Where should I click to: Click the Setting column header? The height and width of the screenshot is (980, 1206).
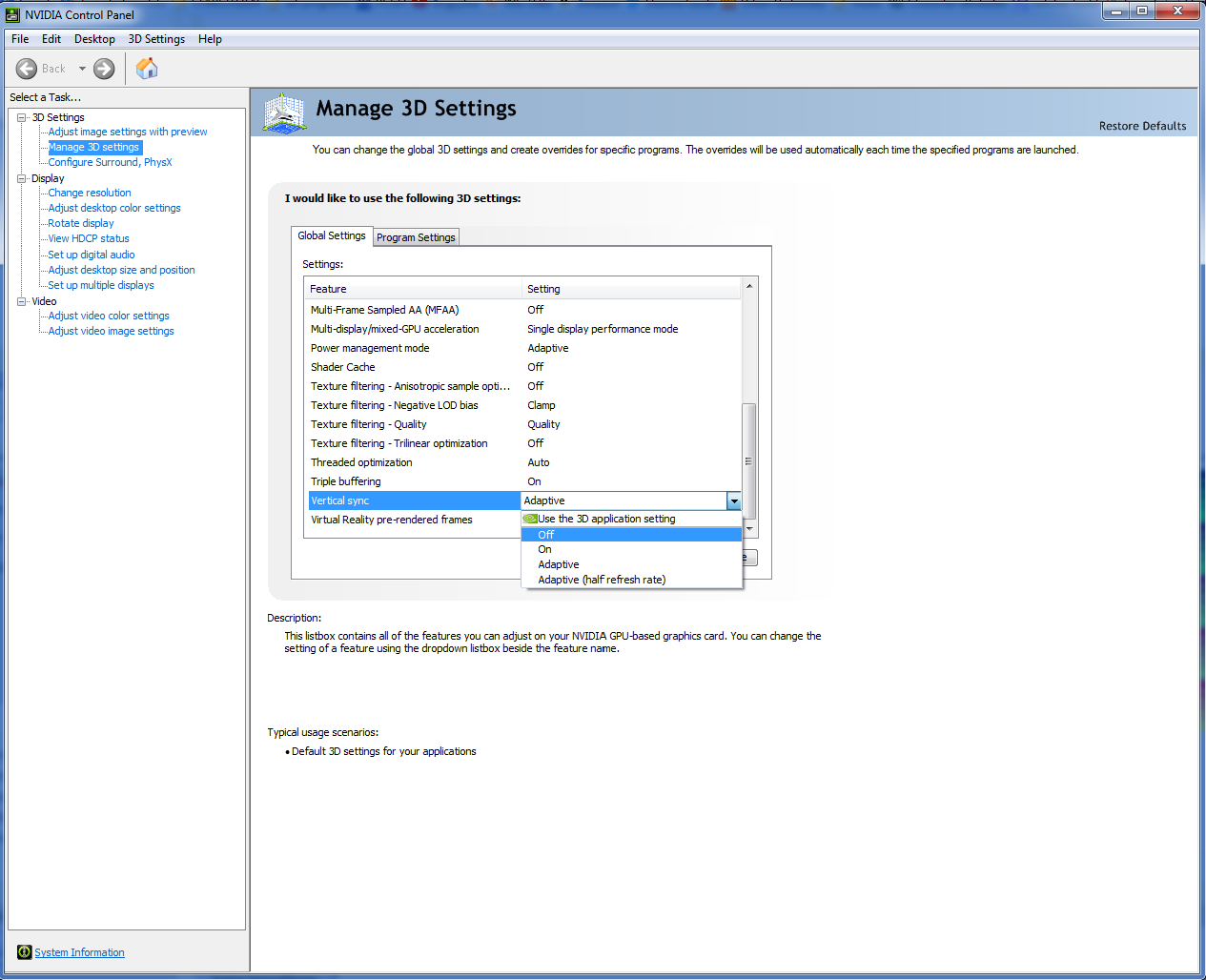(631, 289)
